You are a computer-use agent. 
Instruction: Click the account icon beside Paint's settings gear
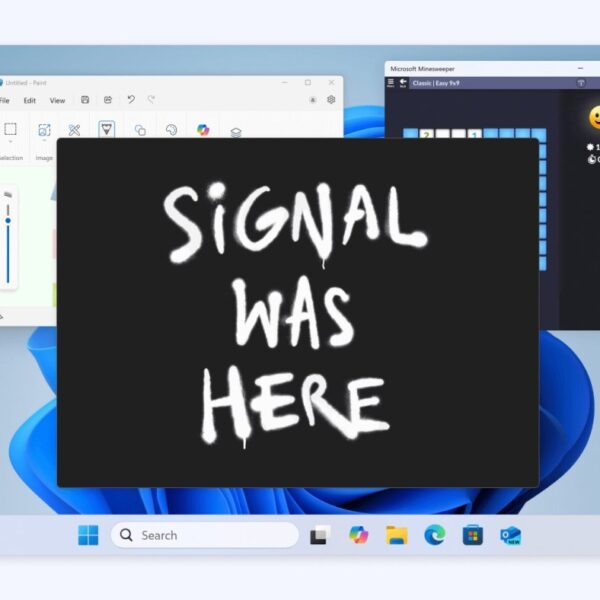313,100
